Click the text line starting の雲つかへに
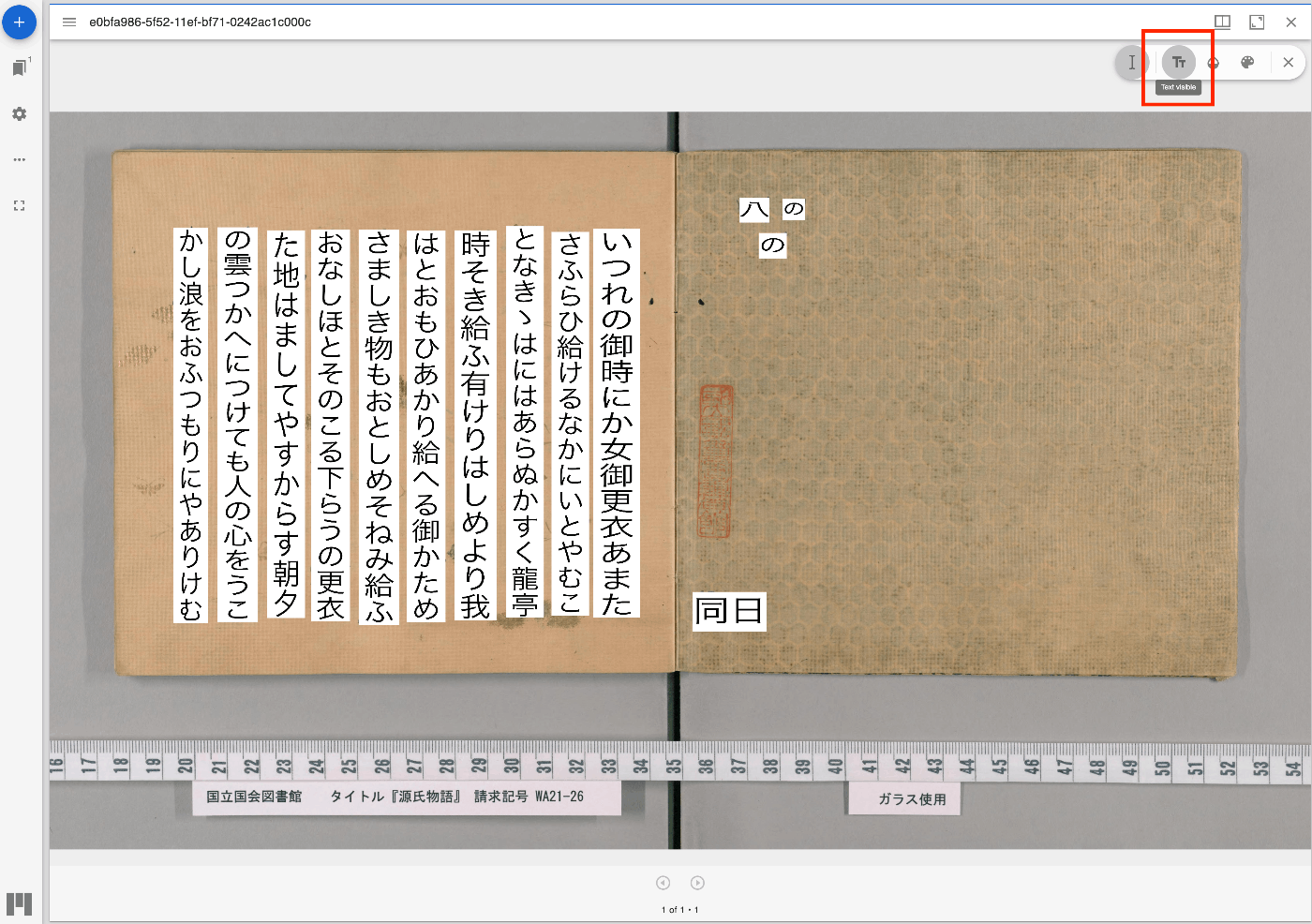This screenshot has height=924, width=1312. pos(238,425)
